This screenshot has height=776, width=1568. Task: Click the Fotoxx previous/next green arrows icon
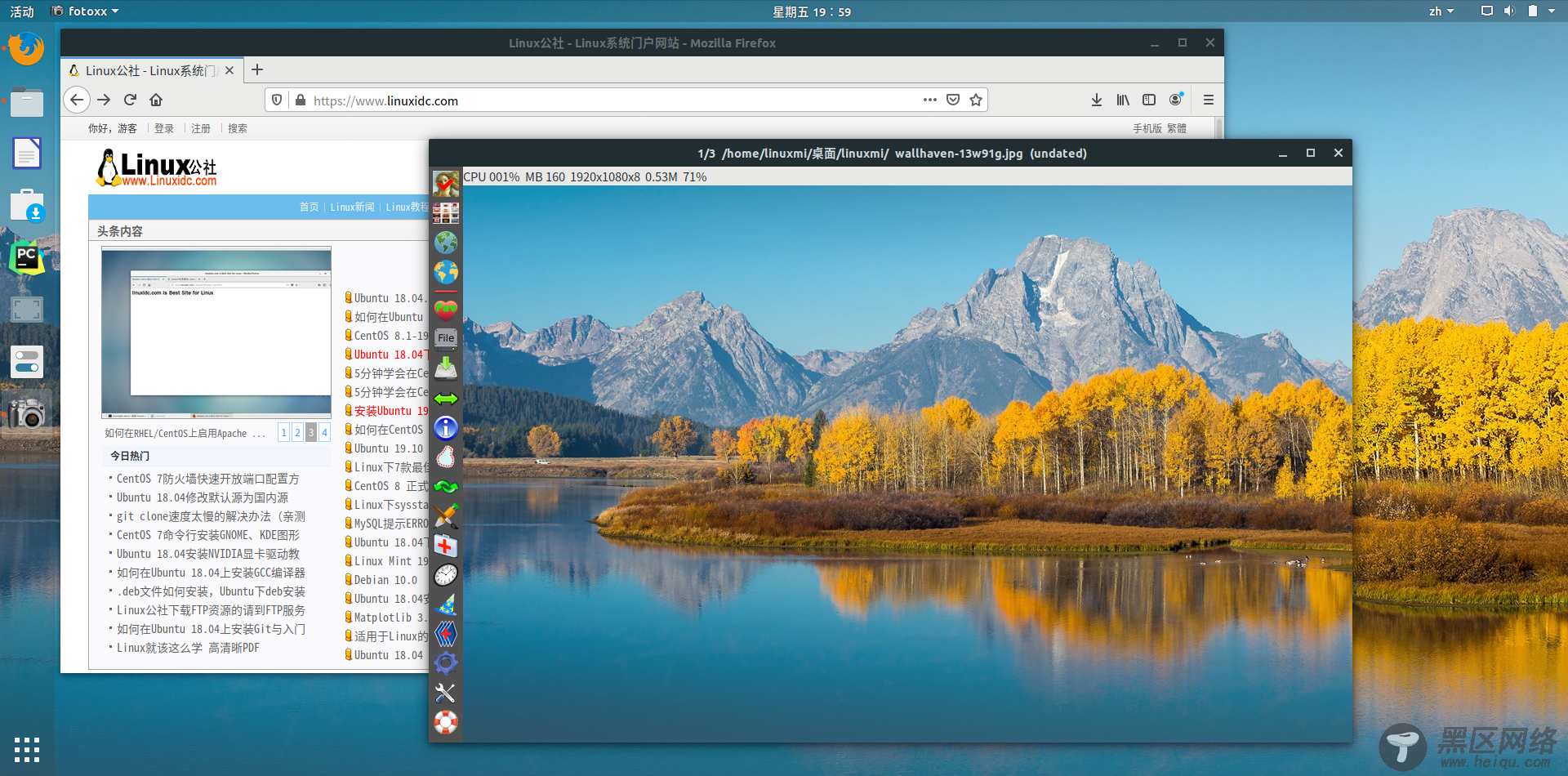[x=446, y=399]
